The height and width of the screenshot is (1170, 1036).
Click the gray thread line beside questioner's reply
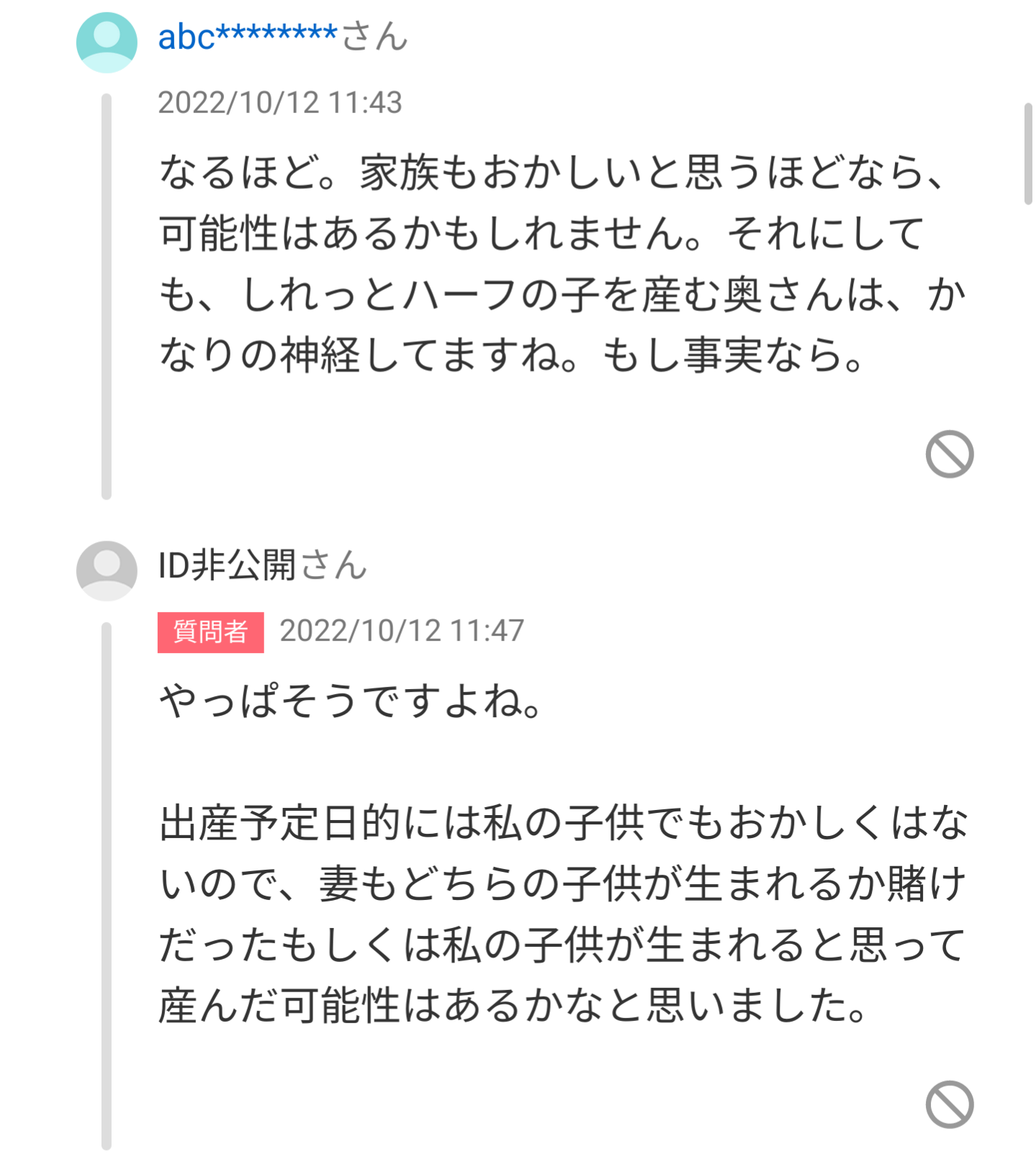[x=107, y=886]
